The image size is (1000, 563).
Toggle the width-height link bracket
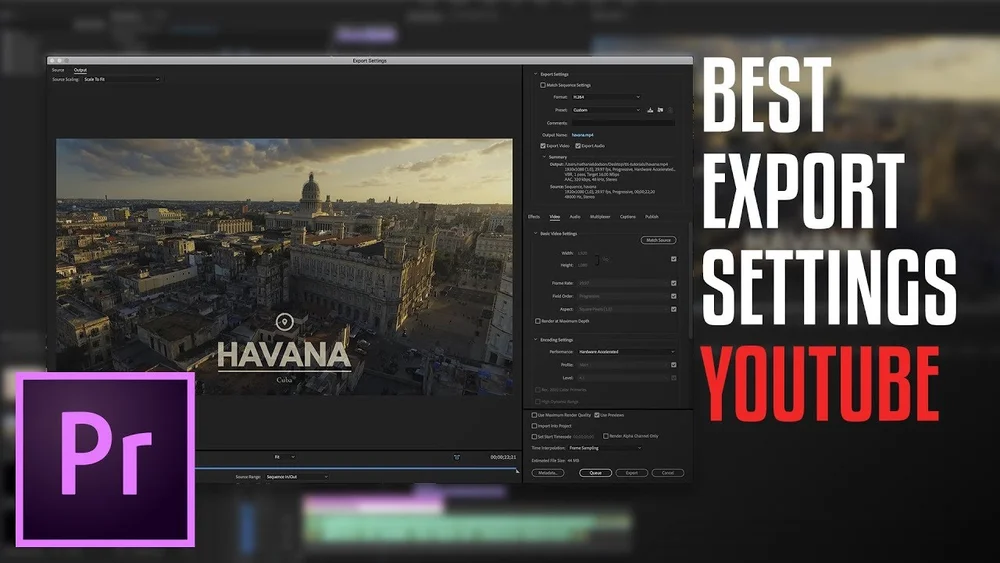(x=597, y=259)
